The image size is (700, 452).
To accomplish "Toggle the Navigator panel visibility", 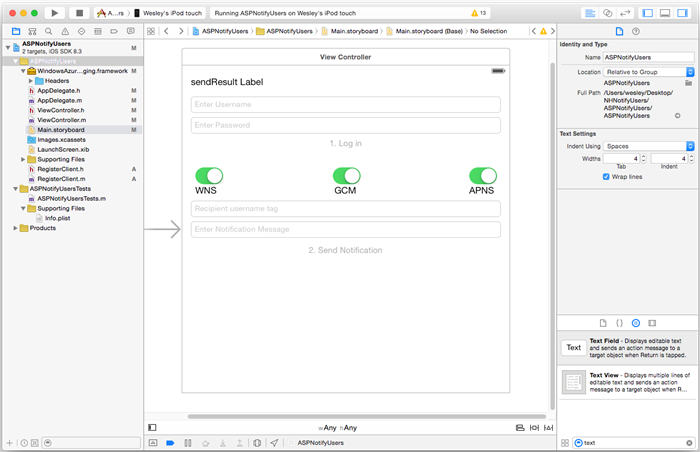I will (647, 13).
